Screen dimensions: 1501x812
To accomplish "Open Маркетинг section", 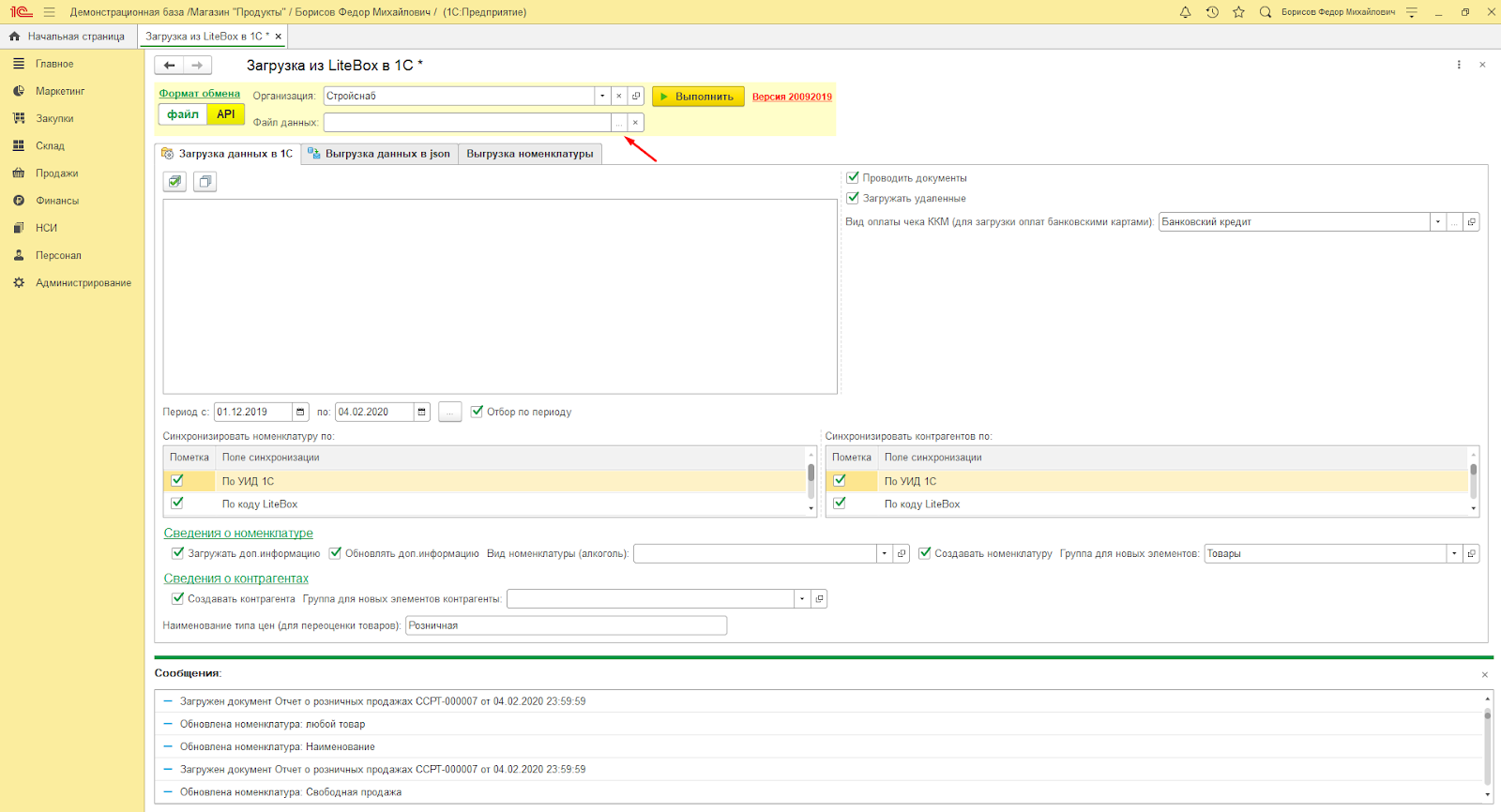I will point(60,91).
